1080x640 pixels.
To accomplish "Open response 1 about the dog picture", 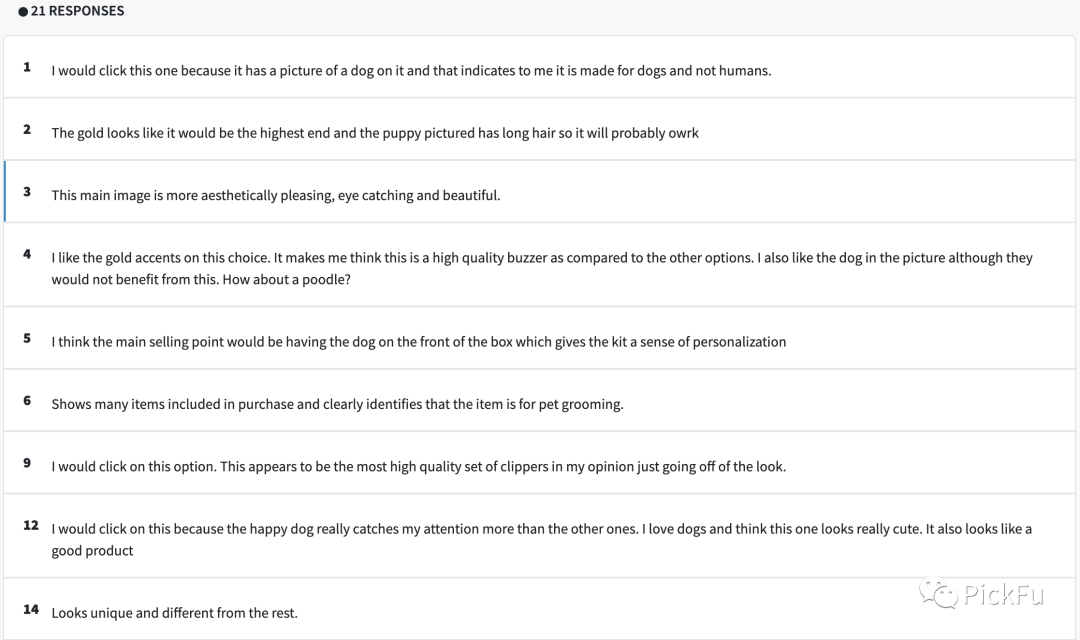I will coord(411,71).
